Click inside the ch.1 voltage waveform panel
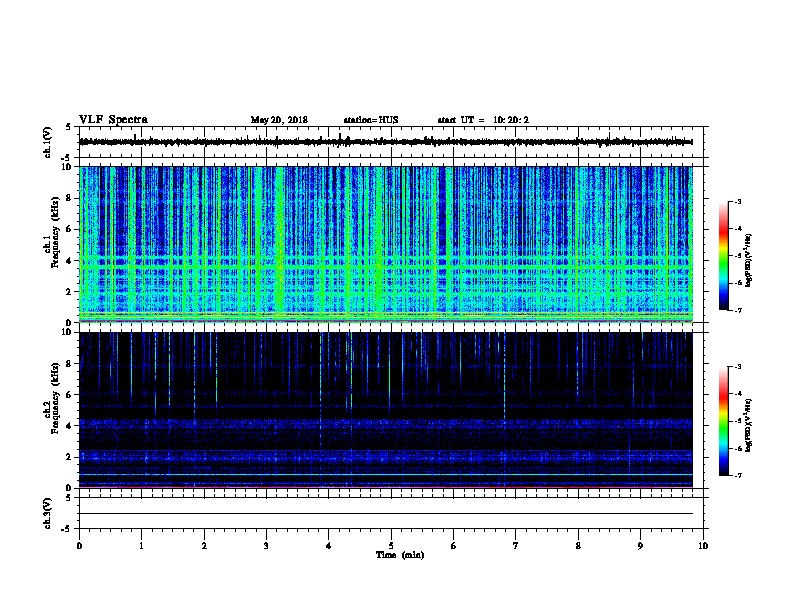This screenshot has height=612, width=792. click(393, 142)
